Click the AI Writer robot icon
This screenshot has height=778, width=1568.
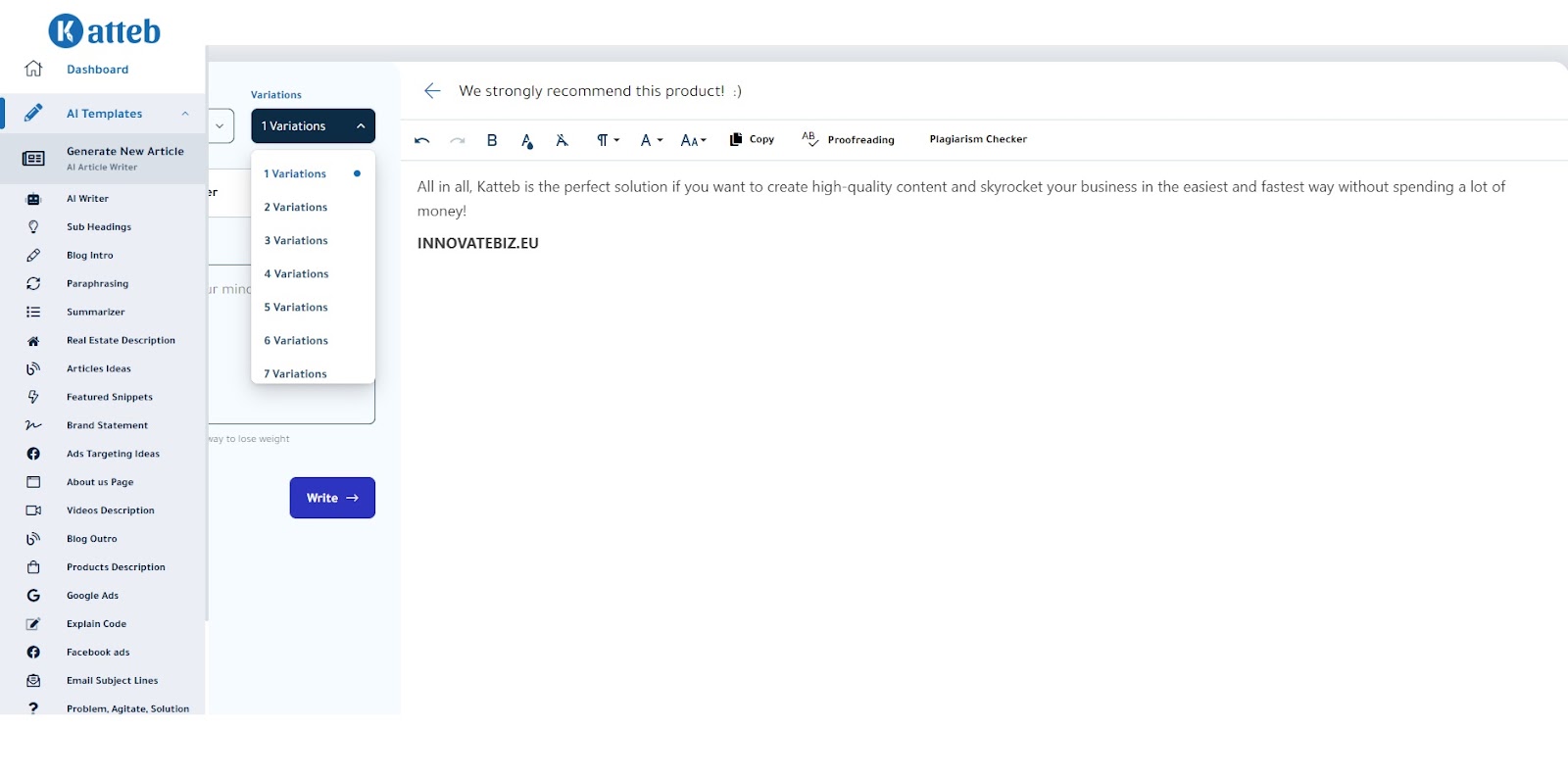tap(33, 199)
